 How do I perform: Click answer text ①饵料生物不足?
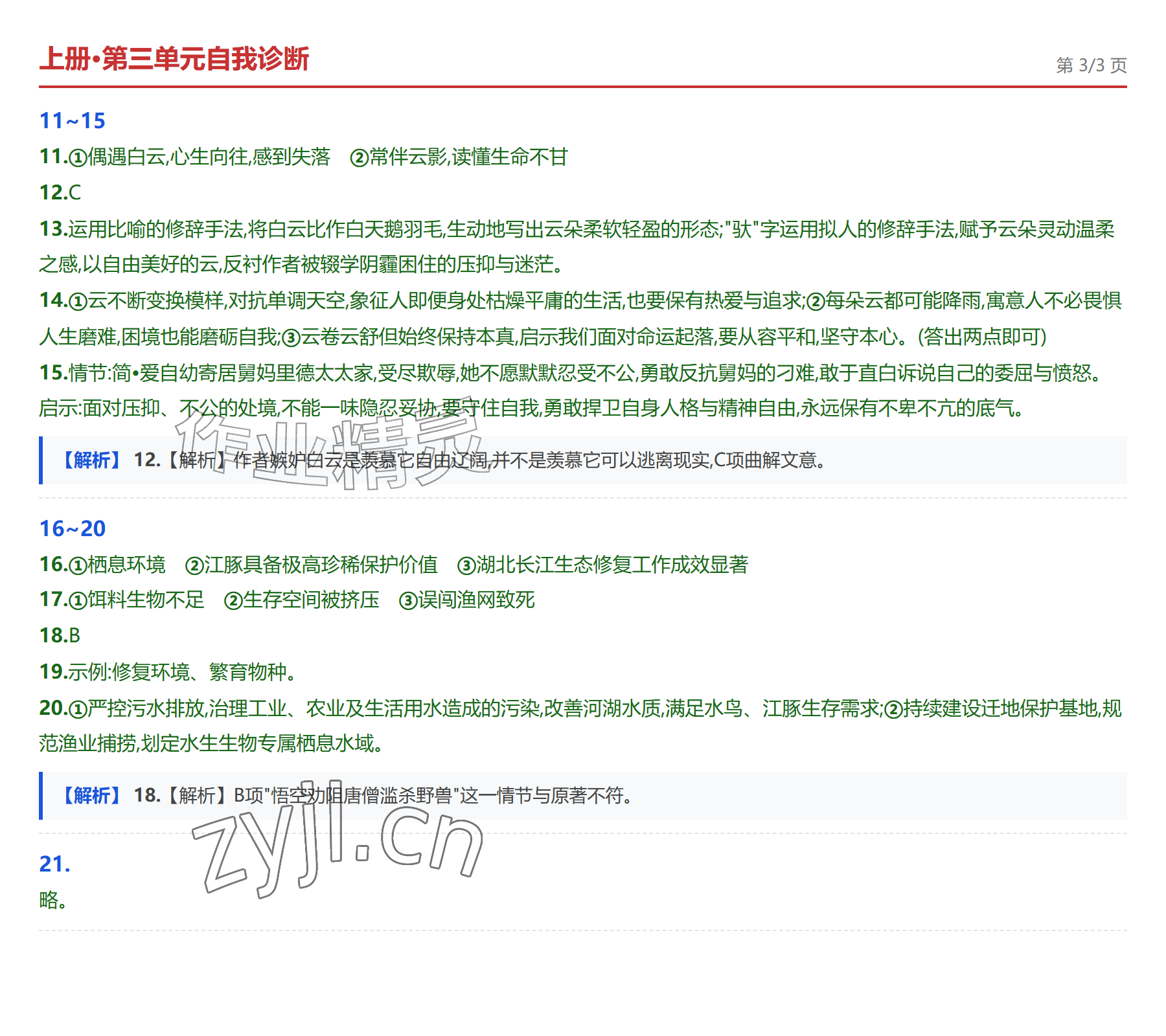tap(136, 600)
